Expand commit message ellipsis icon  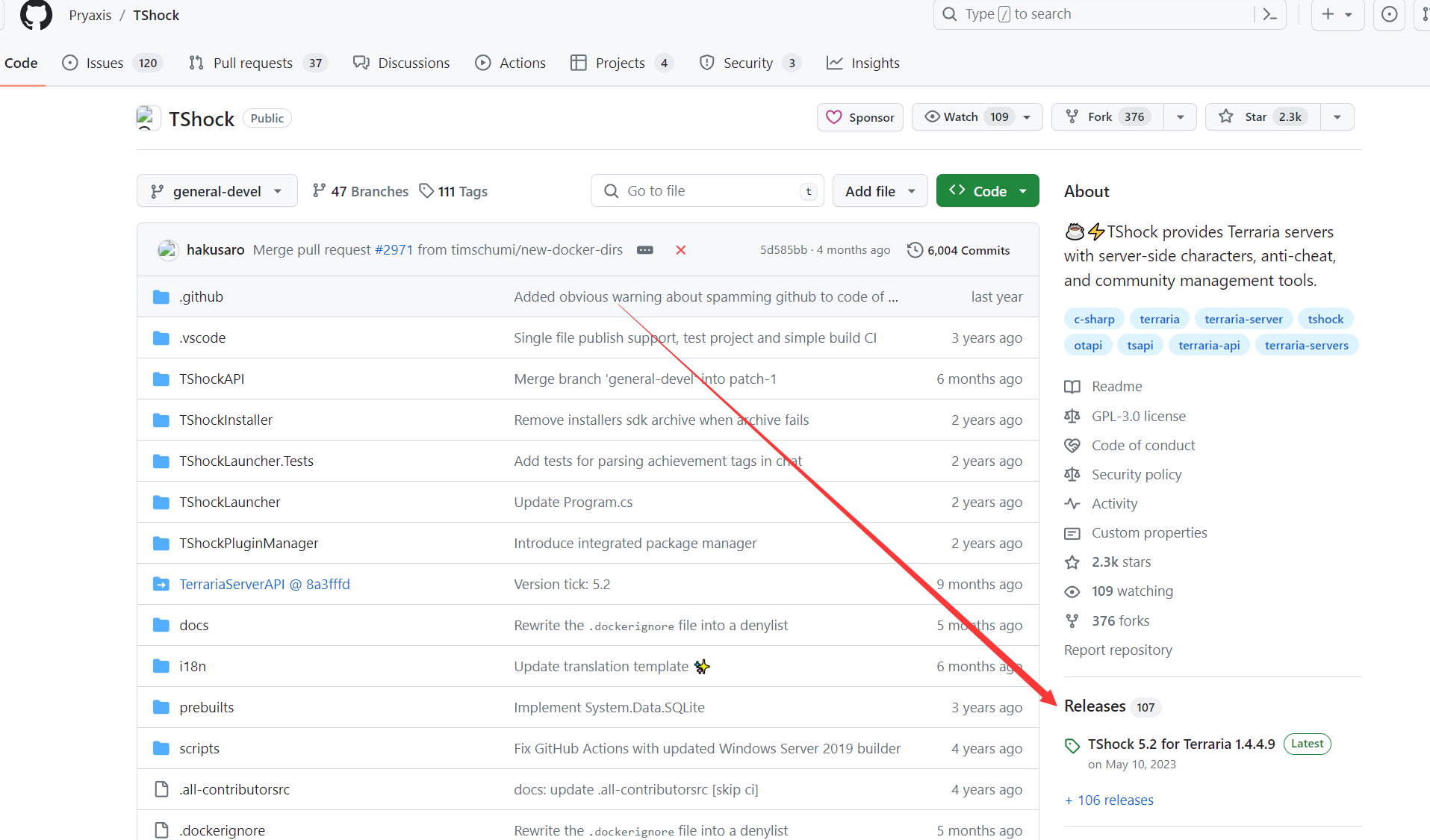(x=645, y=250)
